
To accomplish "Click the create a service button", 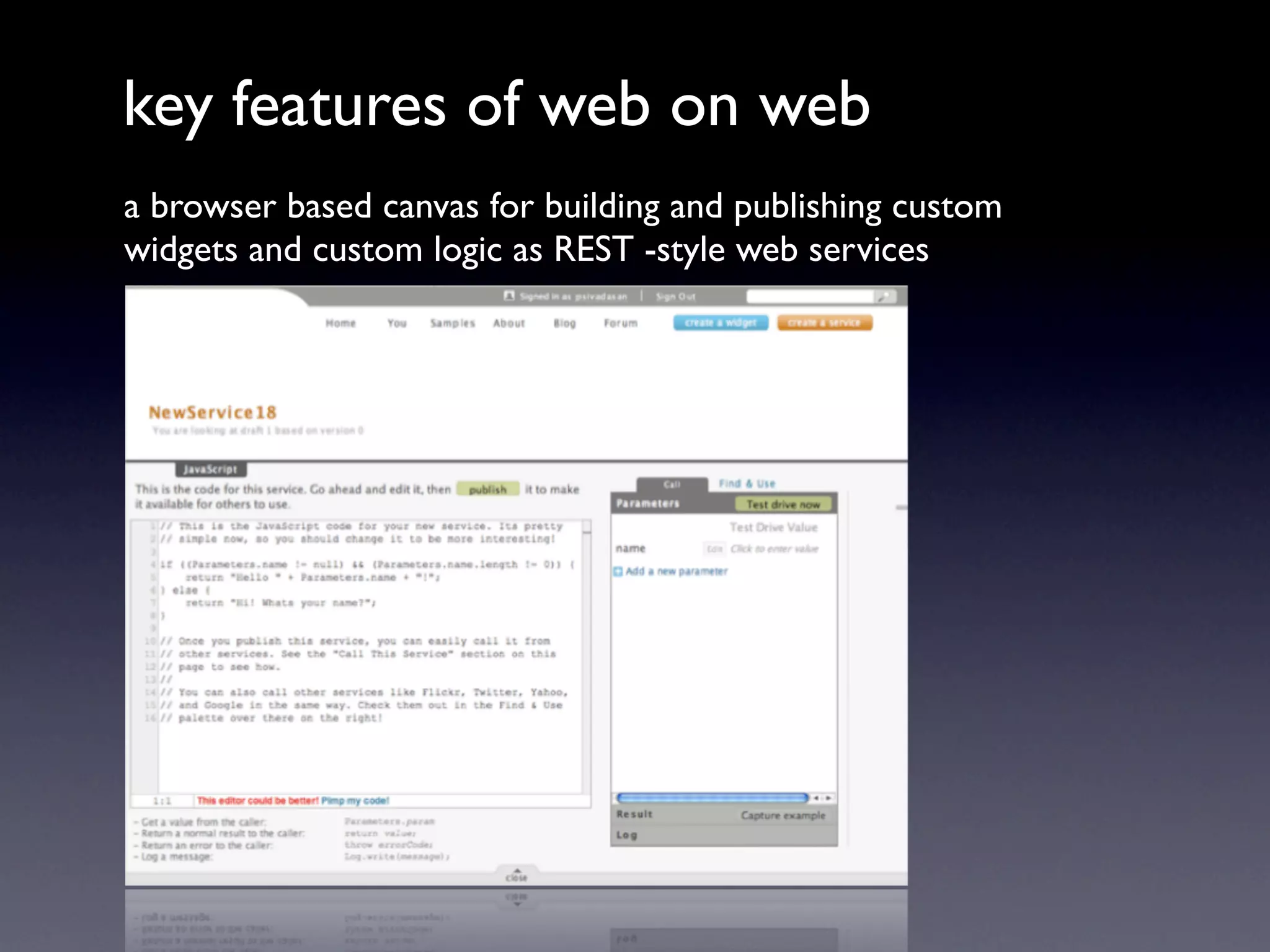I will coord(825,323).
